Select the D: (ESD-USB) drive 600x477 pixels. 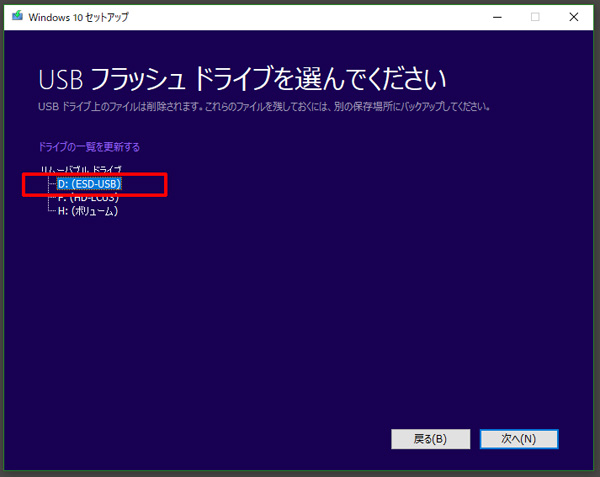89,184
